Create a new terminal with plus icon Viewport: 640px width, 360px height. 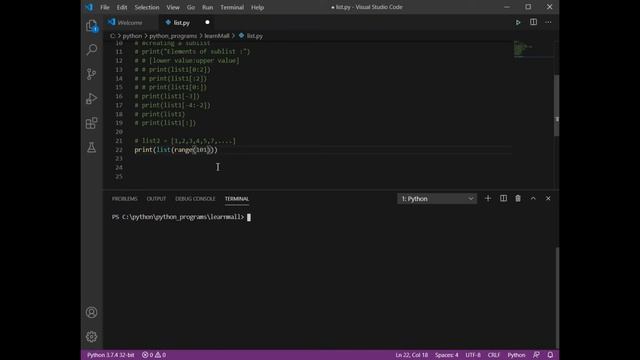point(488,198)
